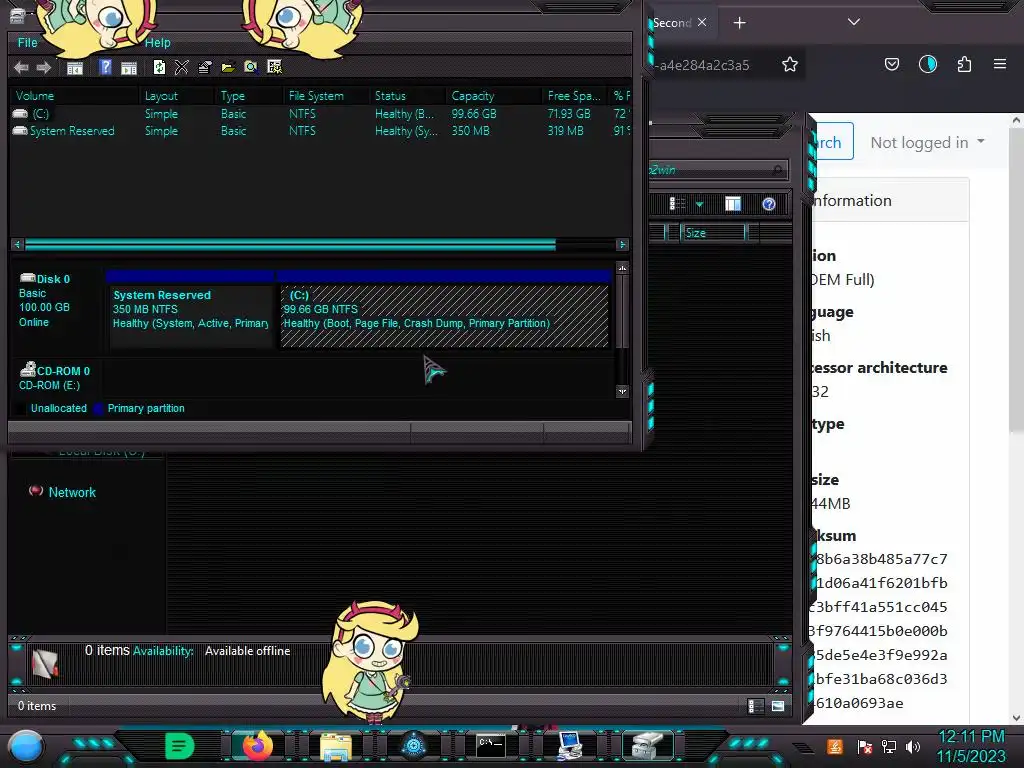Select Network in Explorer navigation pane
The image size is (1024, 768).
pyautogui.click(x=72, y=492)
